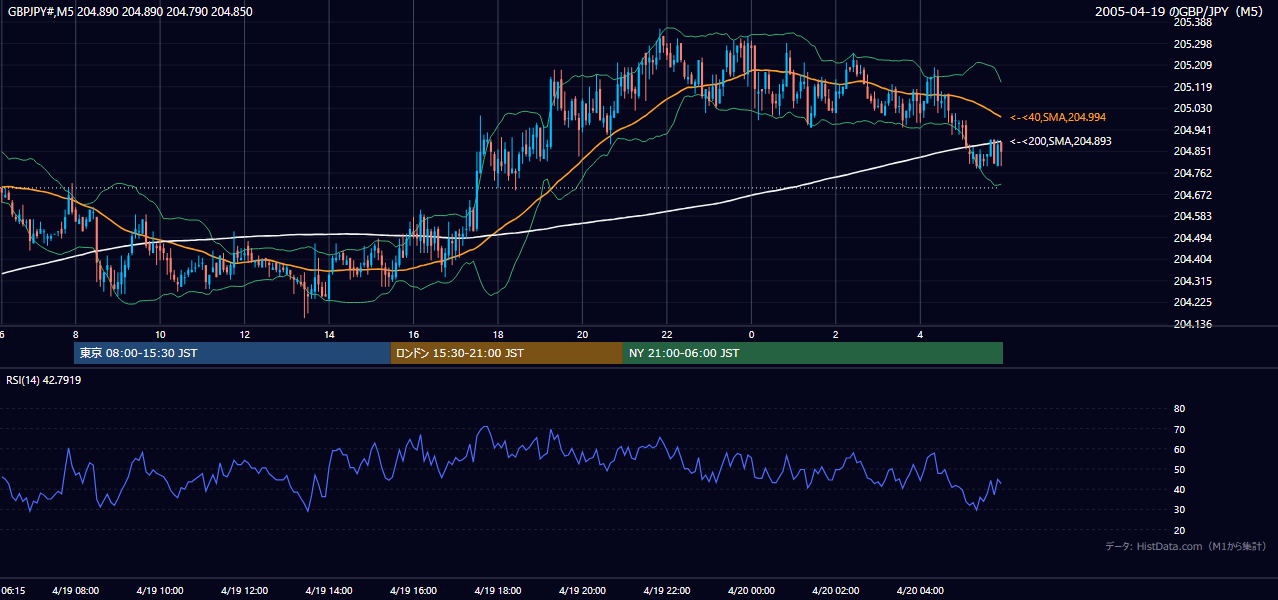Click RSI scale level 60

click(x=1179, y=449)
